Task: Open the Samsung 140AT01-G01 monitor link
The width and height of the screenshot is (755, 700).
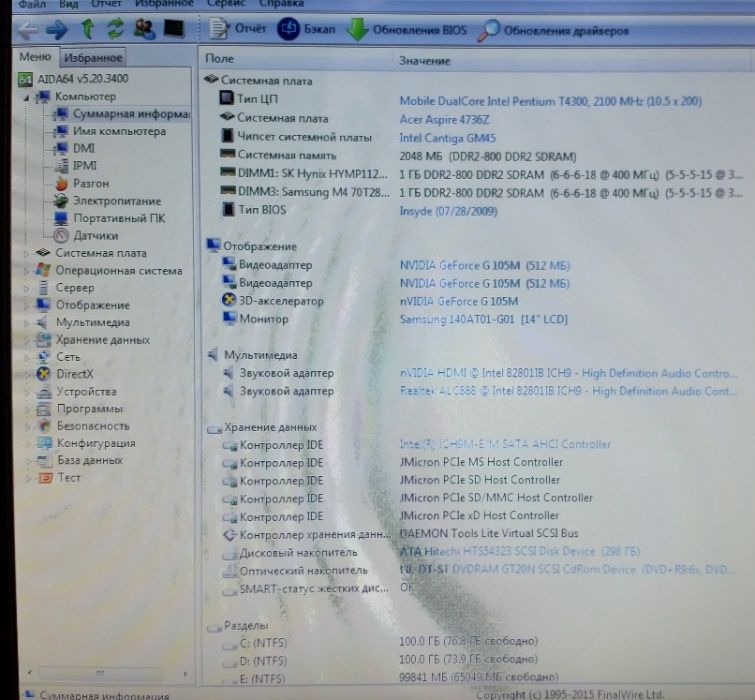Action: (x=484, y=319)
